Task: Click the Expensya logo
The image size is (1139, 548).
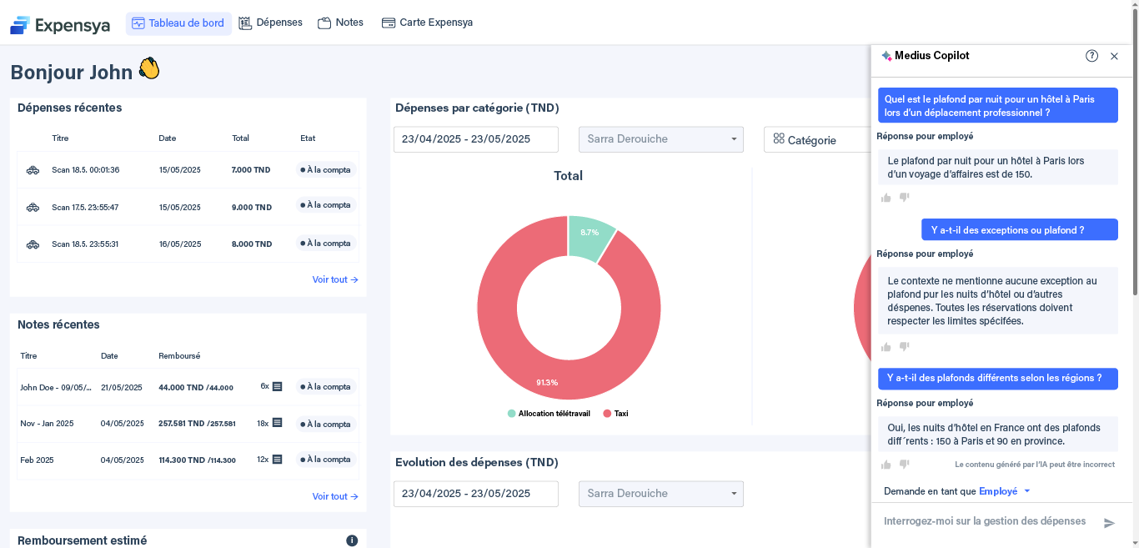Action: point(60,24)
